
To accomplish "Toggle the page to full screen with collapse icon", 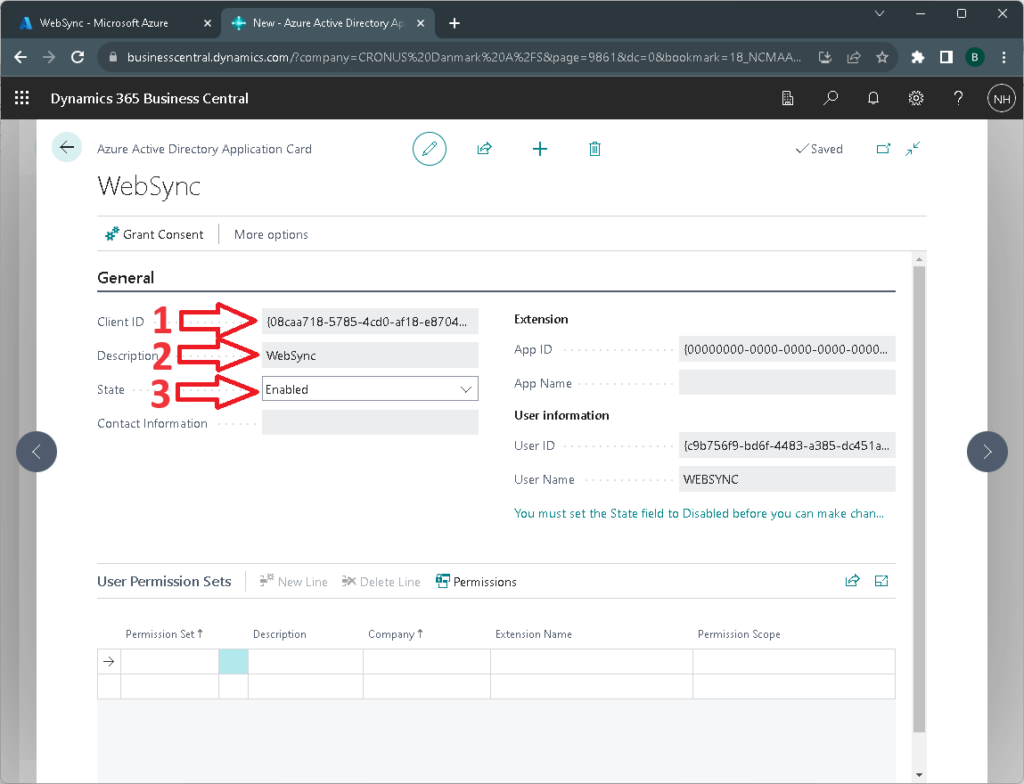I will tap(912, 148).
